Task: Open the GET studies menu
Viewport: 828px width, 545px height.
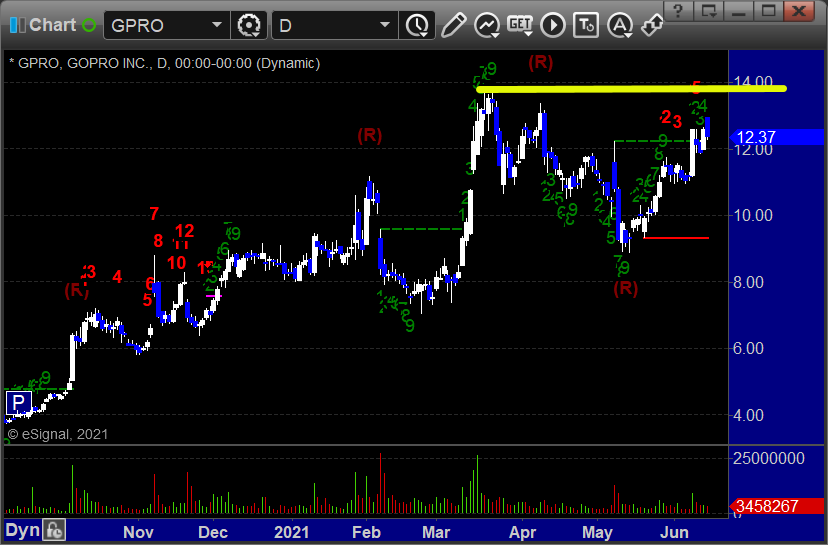Action: (520, 25)
